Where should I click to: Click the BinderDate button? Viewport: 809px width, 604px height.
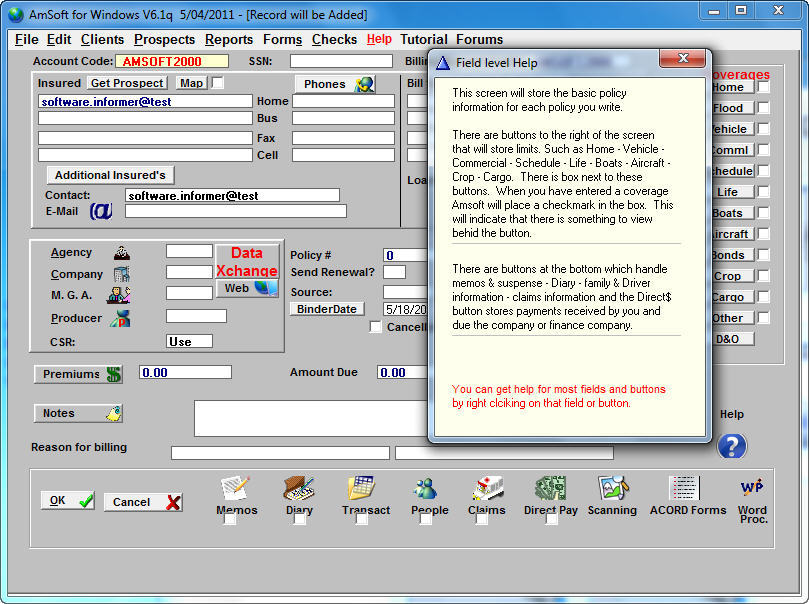click(x=327, y=309)
